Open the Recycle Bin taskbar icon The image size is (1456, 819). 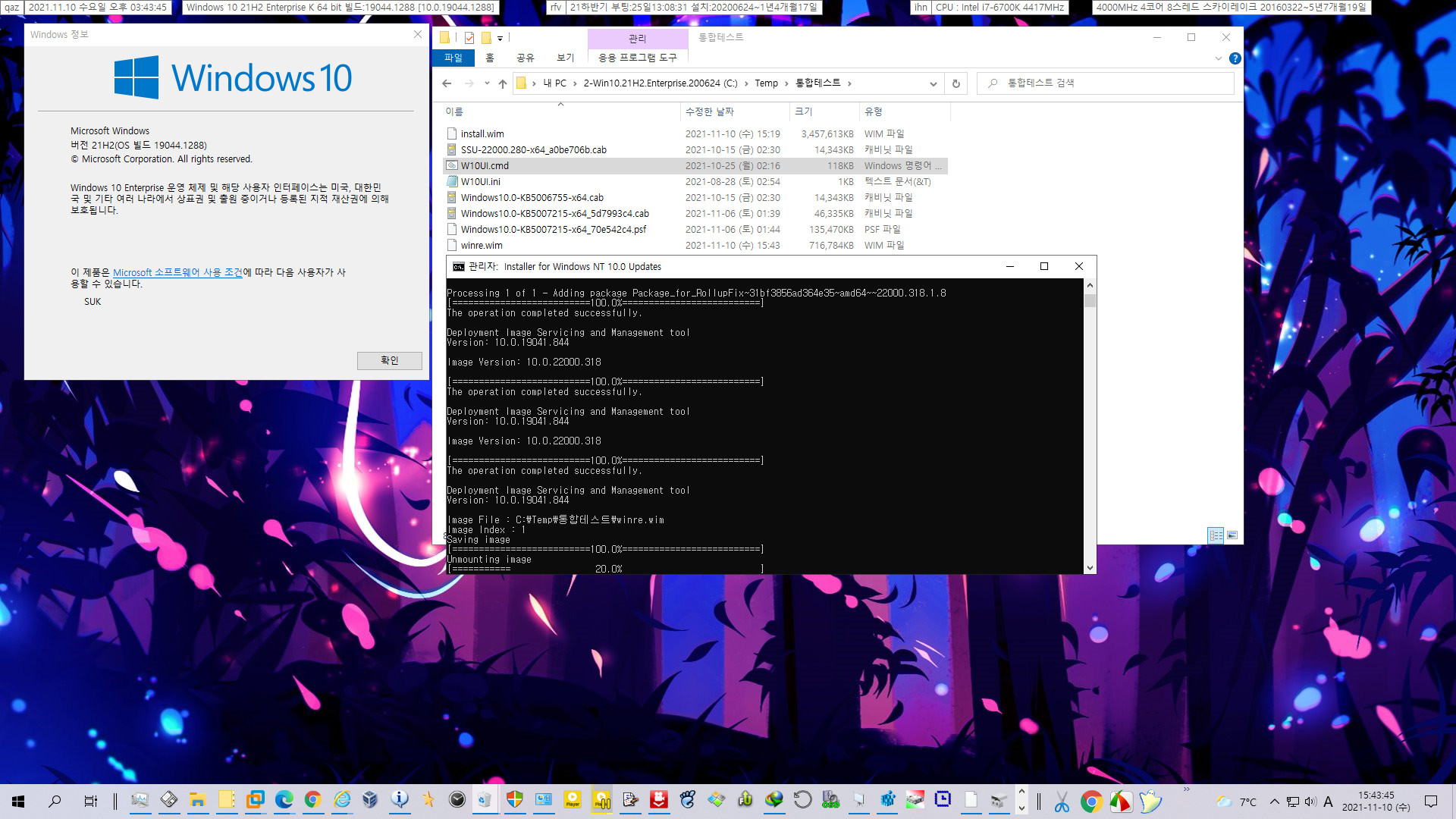[485, 800]
